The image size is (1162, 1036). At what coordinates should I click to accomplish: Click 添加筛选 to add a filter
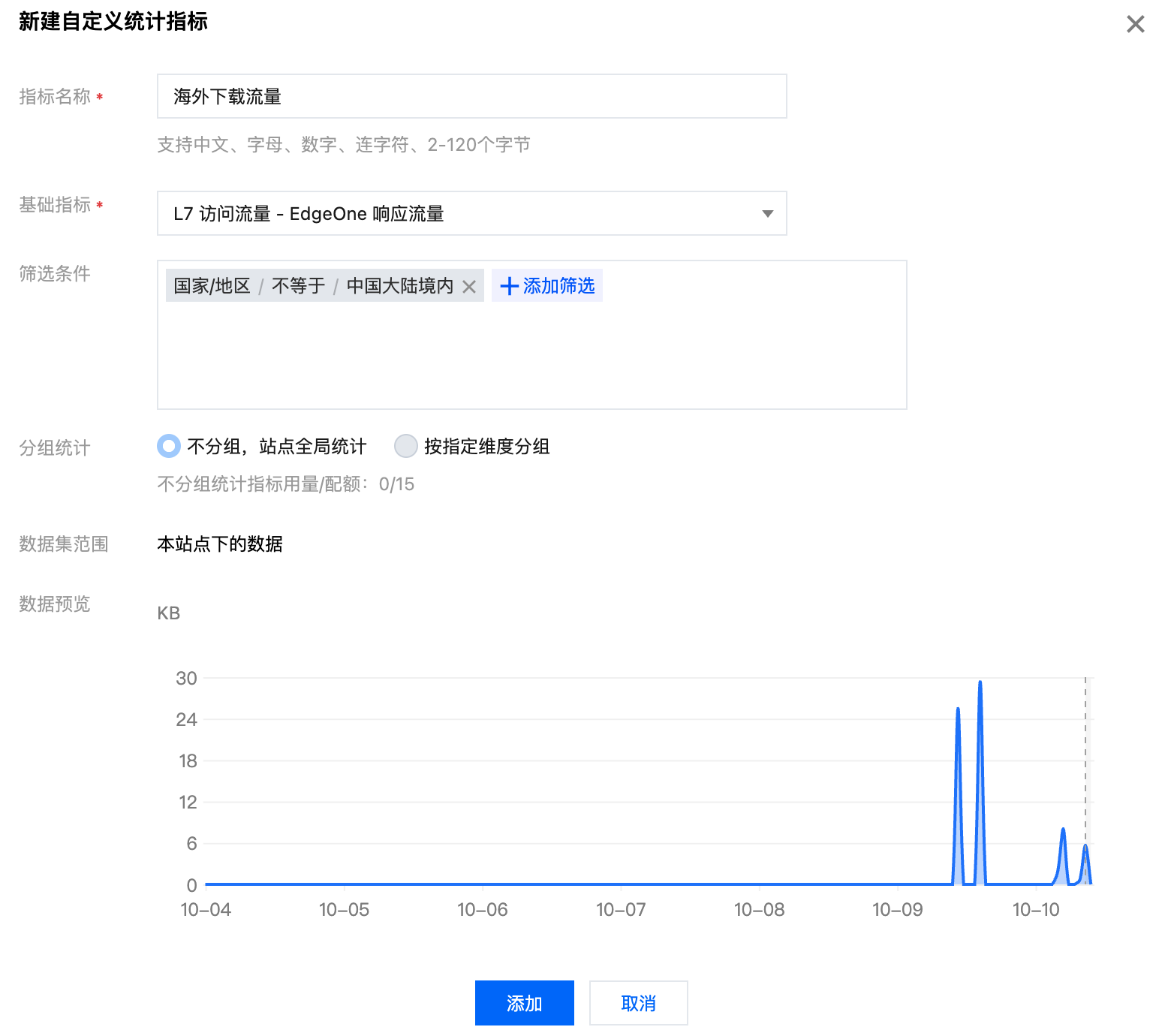coord(547,286)
